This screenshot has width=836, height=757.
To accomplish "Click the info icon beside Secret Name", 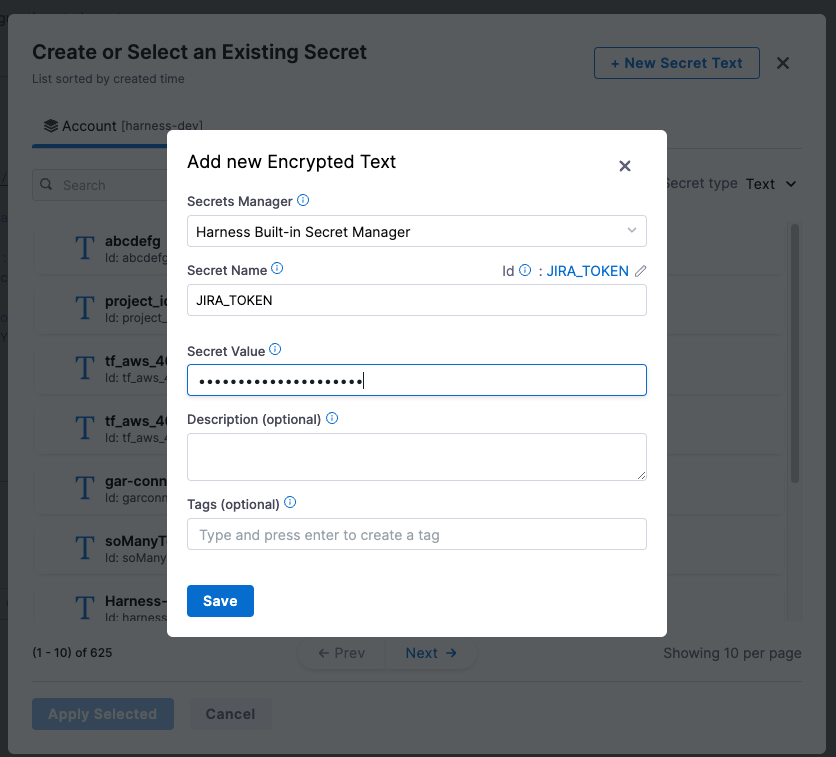I will pos(277,269).
